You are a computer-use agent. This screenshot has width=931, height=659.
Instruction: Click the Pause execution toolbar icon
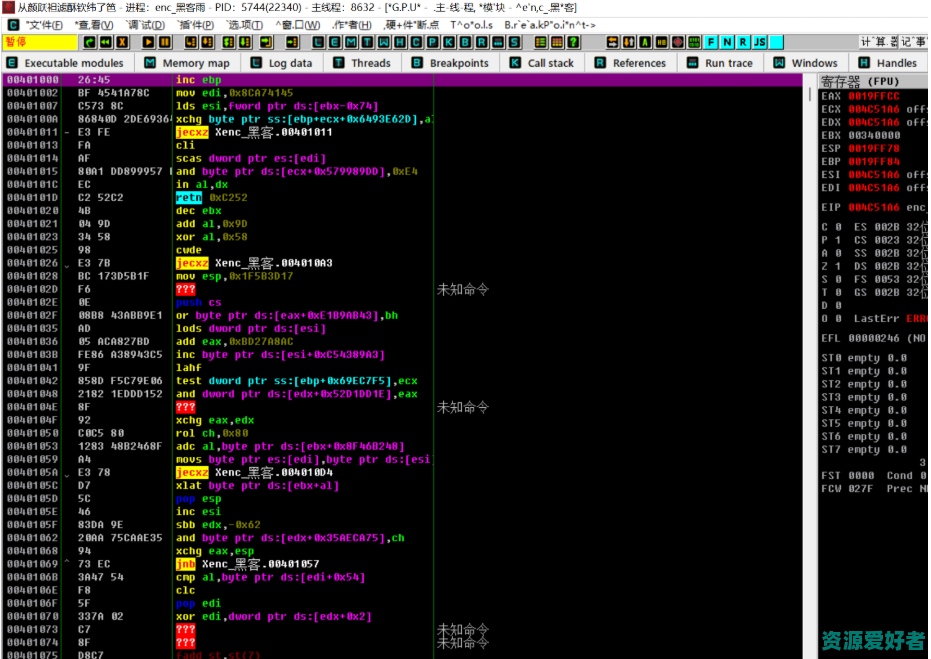(164, 42)
